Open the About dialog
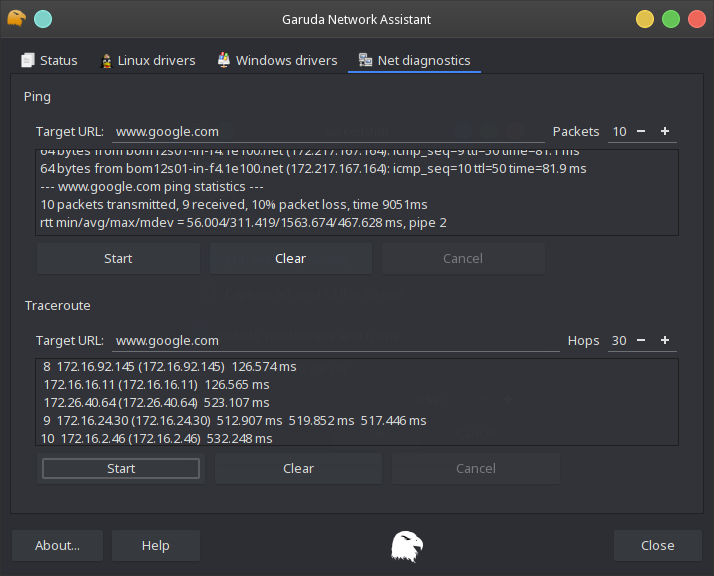Image resolution: width=714 pixels, height=576 pixels. (57, 546)
